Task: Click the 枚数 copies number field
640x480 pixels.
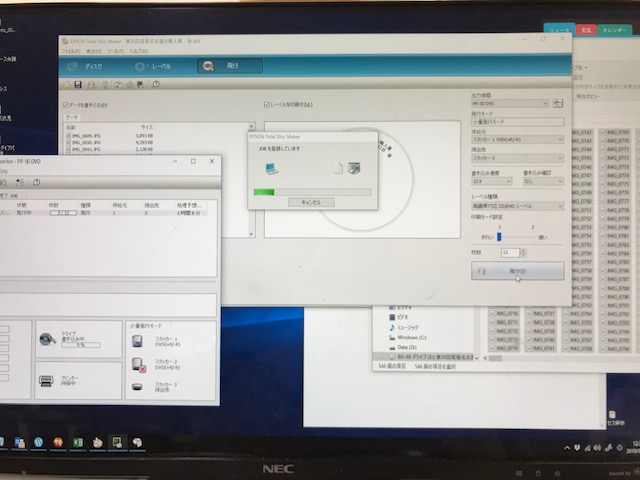Action: [x=510, y=253]
